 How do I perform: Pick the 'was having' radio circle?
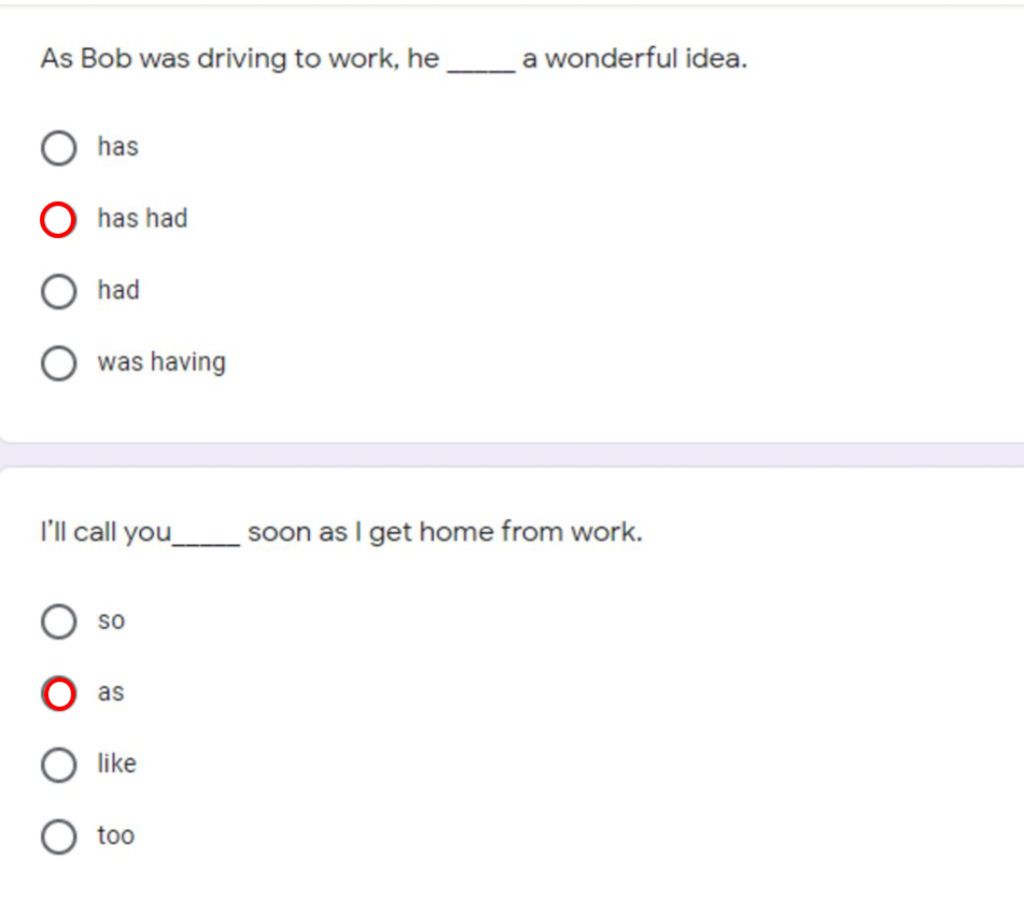point(59,363)
